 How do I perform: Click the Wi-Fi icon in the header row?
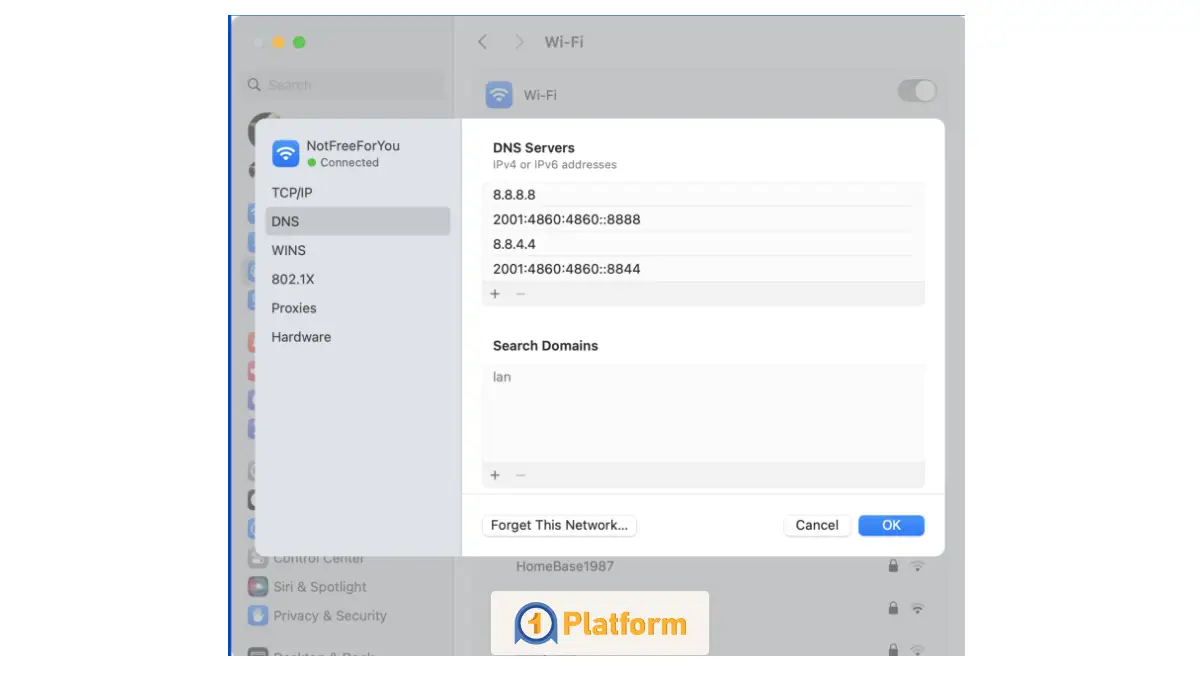point(498,94)
